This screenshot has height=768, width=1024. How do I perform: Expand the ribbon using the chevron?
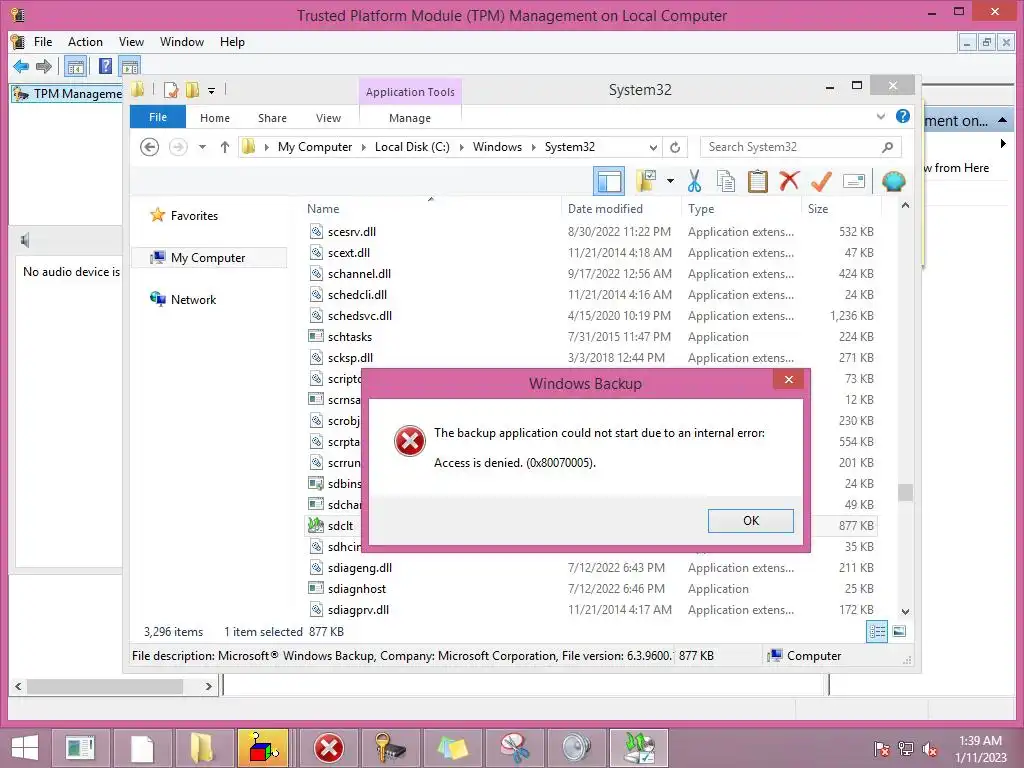click(881, 116)
